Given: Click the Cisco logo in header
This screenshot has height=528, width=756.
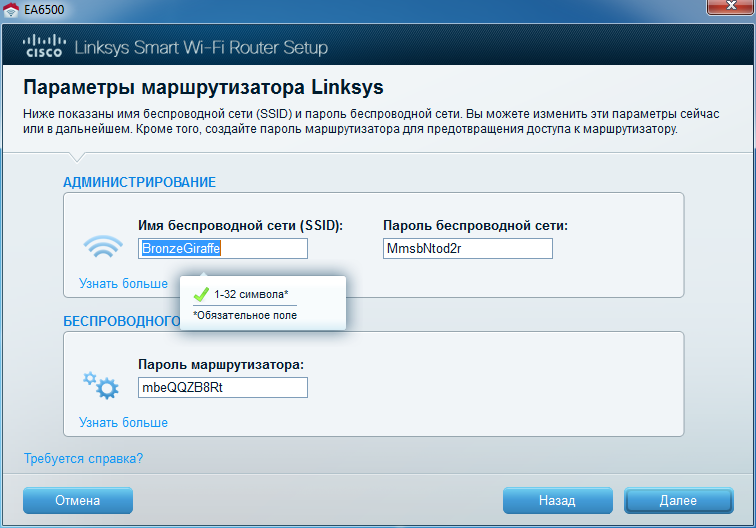Looking at the screenshot, I should [x=44, y=46].
